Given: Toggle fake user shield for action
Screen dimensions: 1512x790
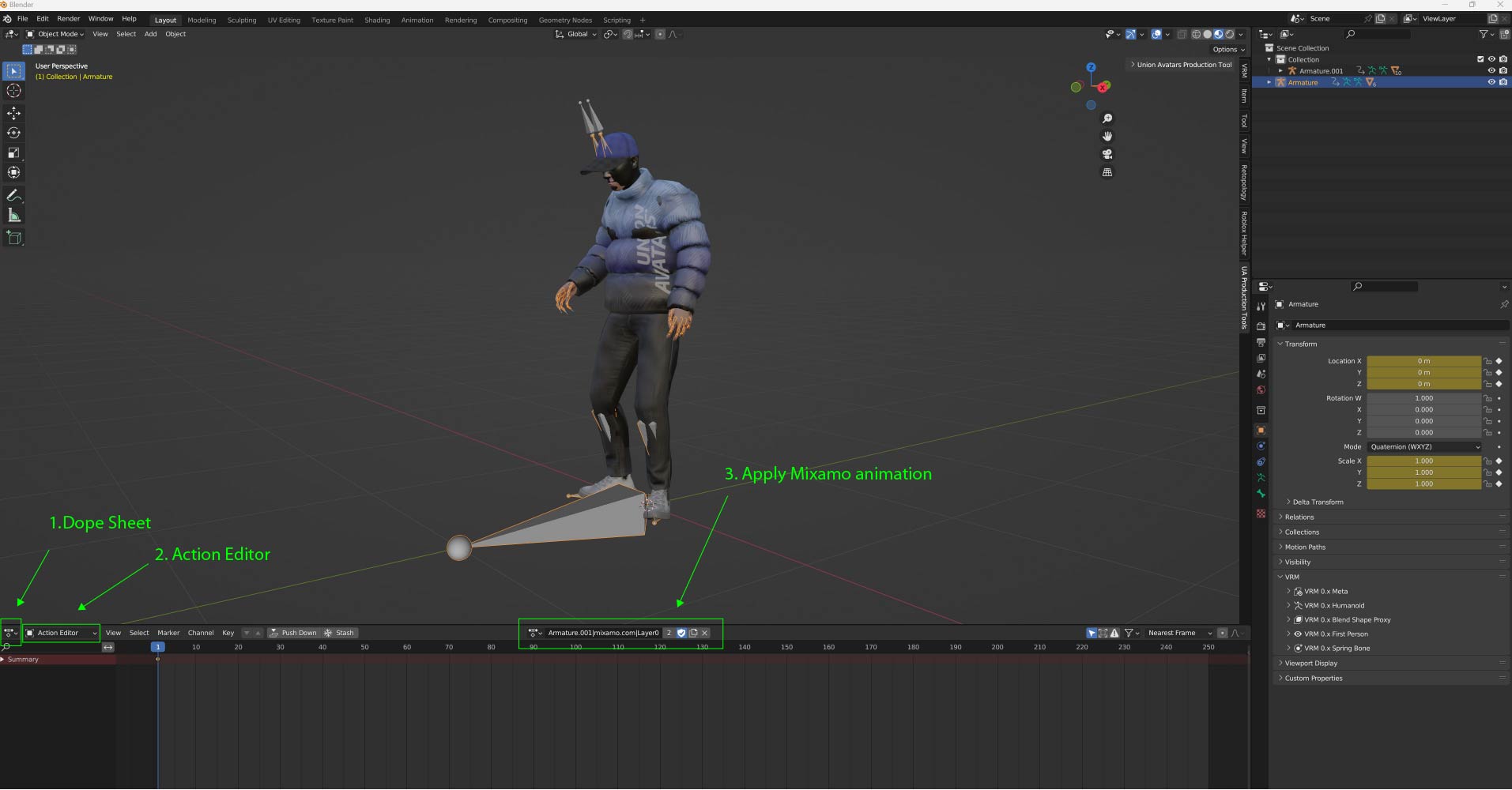Looking at the screenshot, I should pyautogui.click(x=681, y=633).
